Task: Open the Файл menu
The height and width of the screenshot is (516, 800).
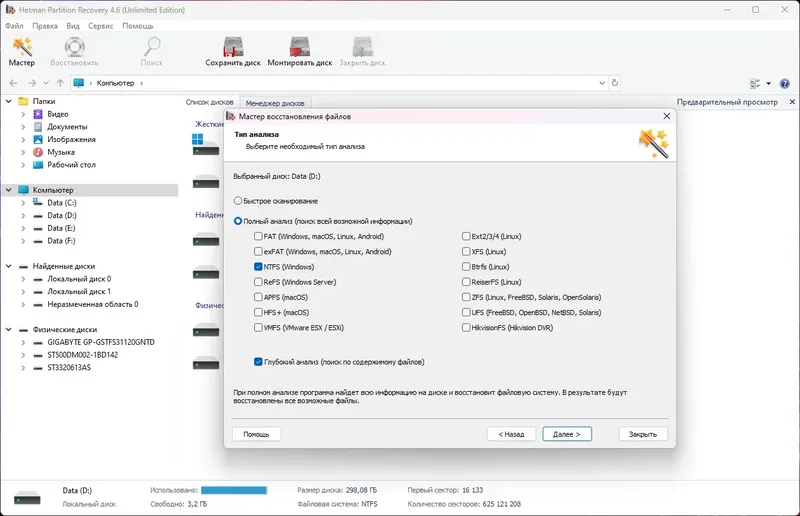Action: pyautogui.click(x=14, y=26)
